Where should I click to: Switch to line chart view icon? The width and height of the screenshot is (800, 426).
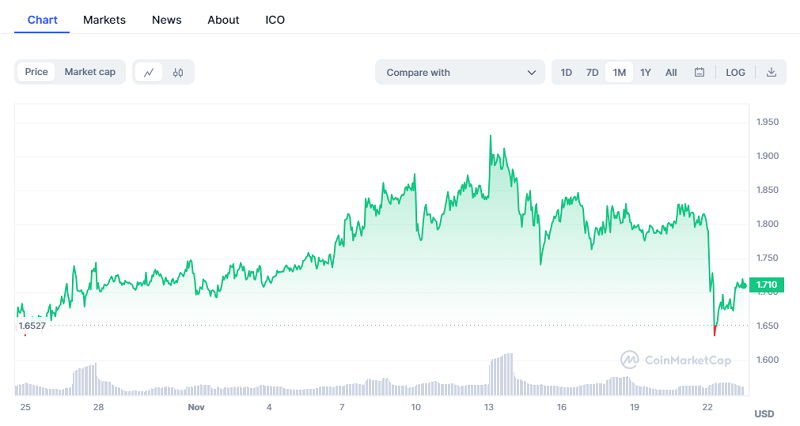tap(149, 72)
